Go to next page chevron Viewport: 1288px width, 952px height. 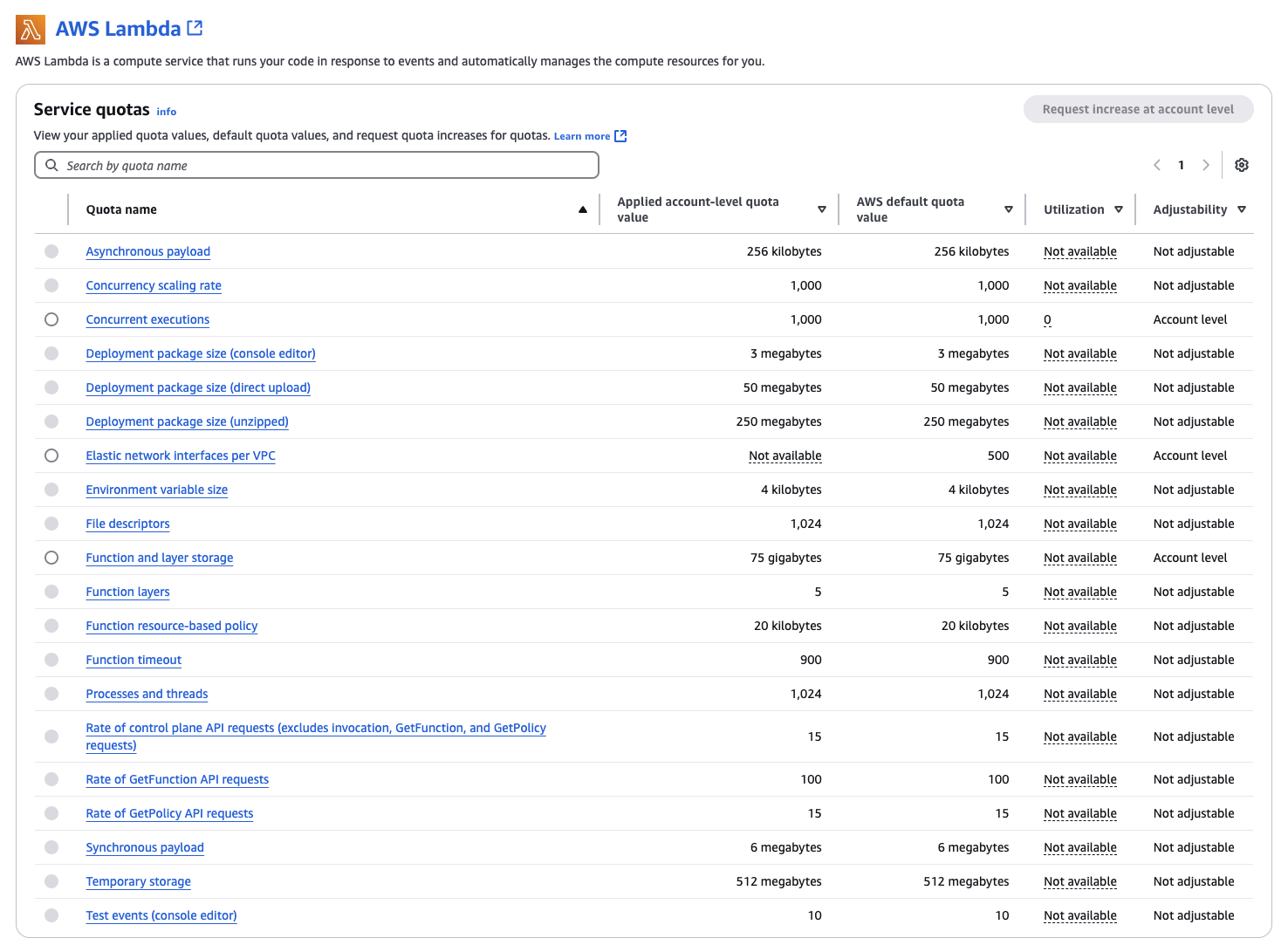(x=1206, y=165)
